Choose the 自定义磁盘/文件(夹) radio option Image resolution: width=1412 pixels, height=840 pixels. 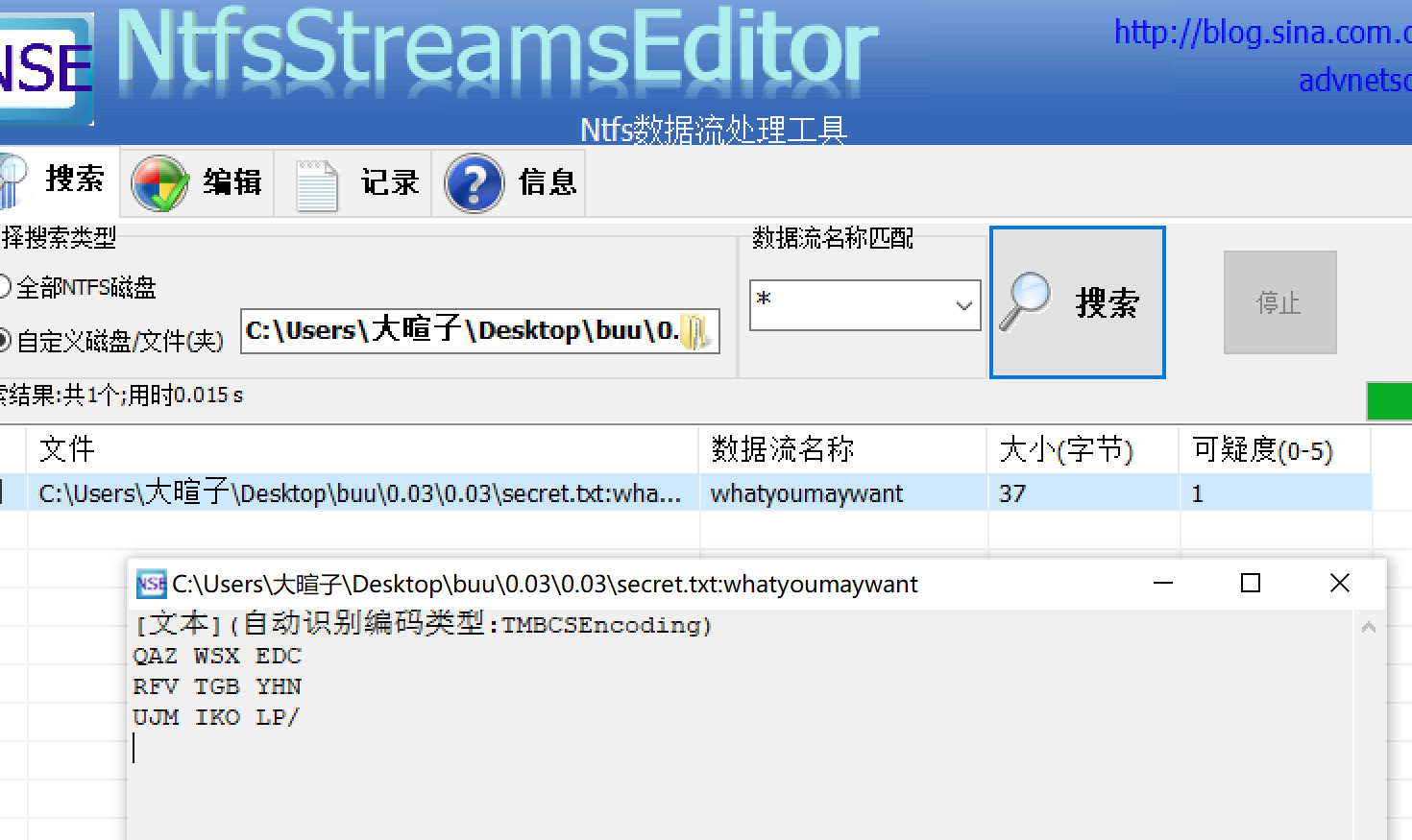(x=110, y=341)
